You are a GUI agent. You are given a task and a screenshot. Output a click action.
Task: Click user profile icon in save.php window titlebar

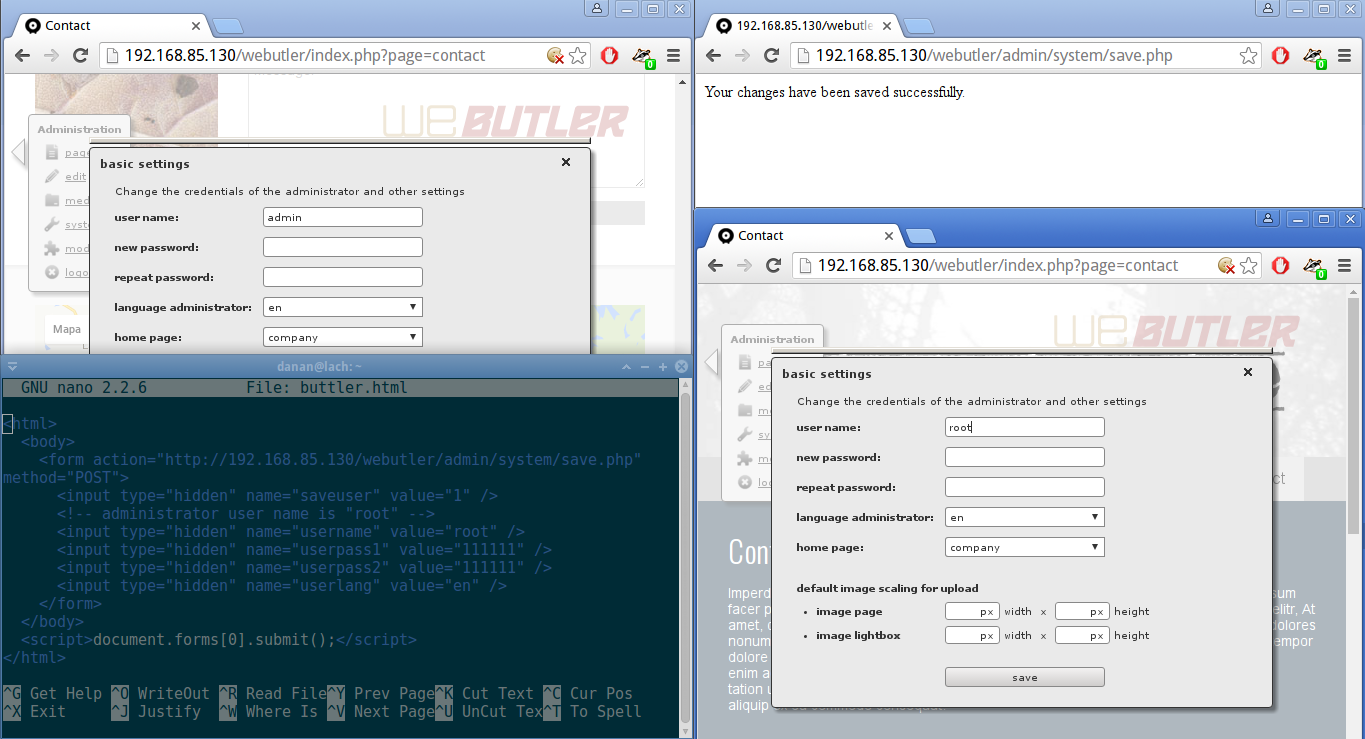1269,8
